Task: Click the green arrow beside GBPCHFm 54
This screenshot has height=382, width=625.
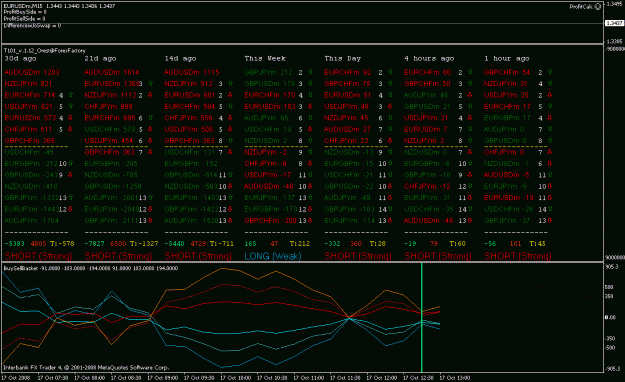Action: point(550,72)
